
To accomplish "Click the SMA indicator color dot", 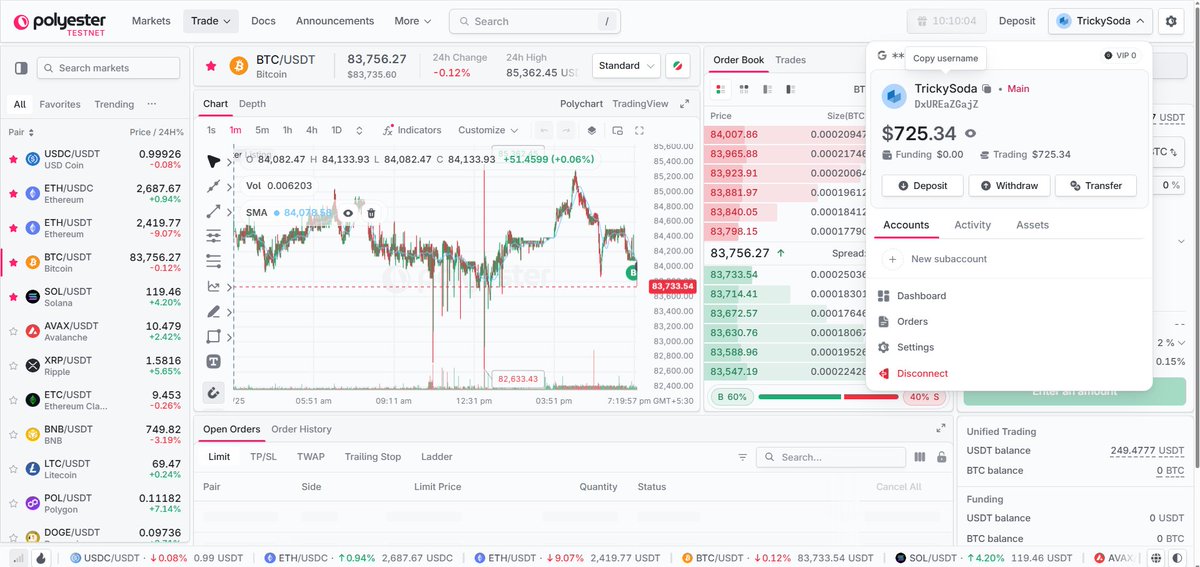I will pyautogui.click(x=277, y=213).
